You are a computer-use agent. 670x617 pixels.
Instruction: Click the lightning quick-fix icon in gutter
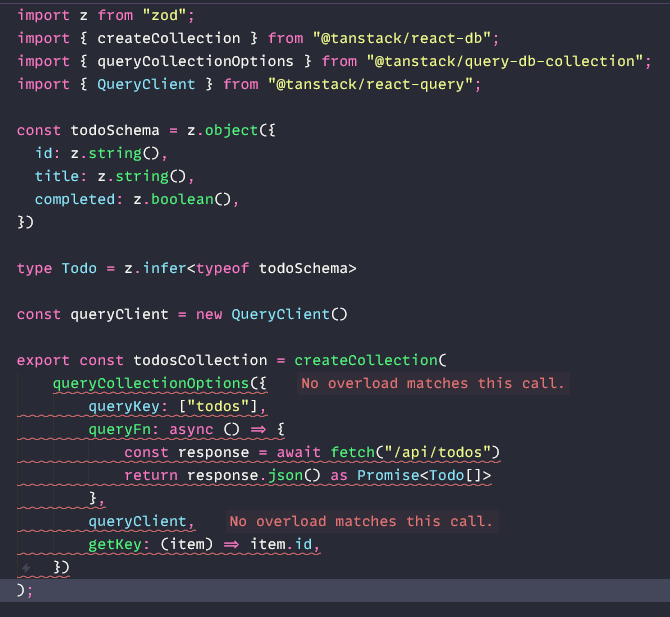pos(26,568)
